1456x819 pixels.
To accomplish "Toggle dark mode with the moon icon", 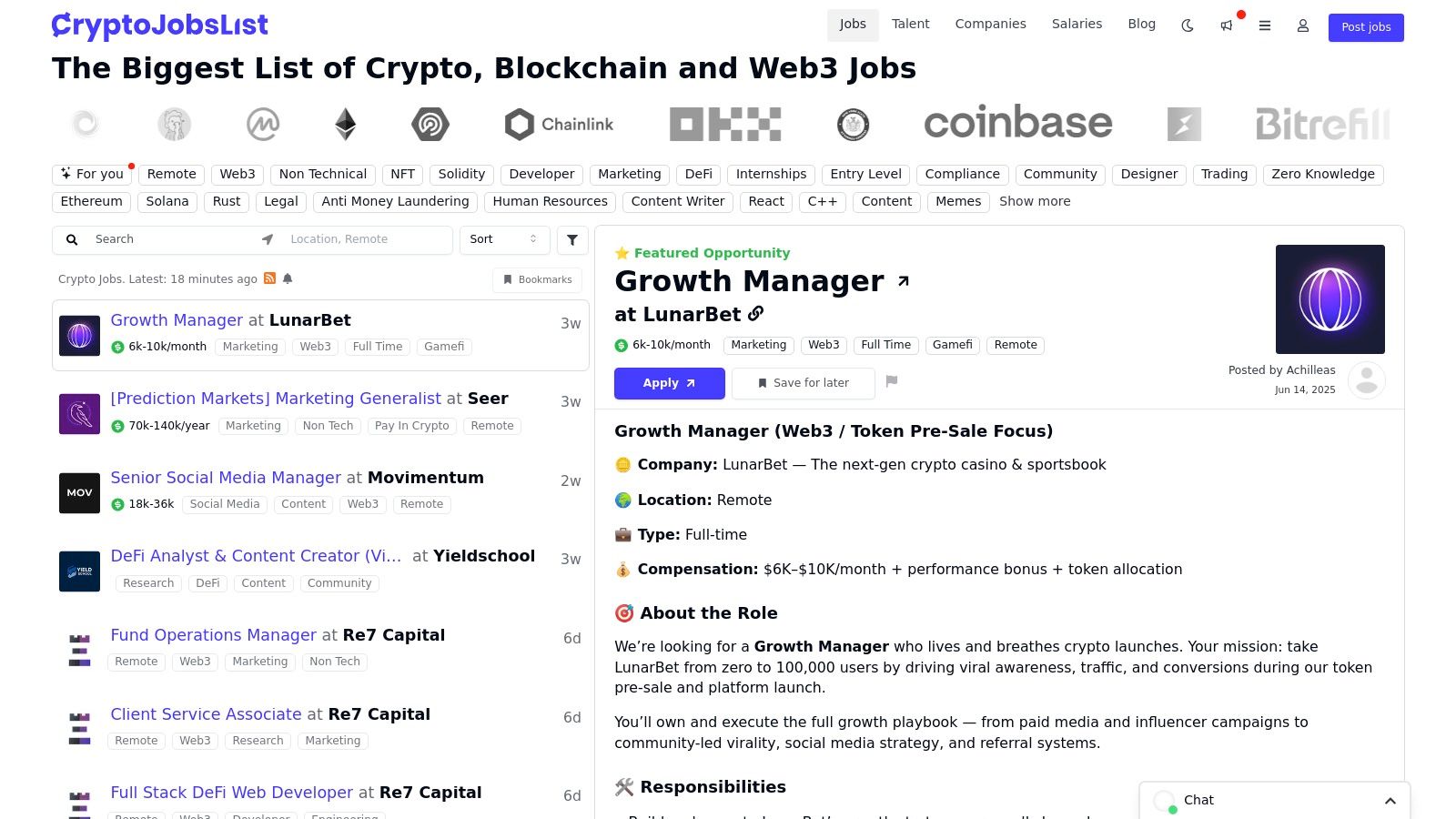I will (1187, 26).
